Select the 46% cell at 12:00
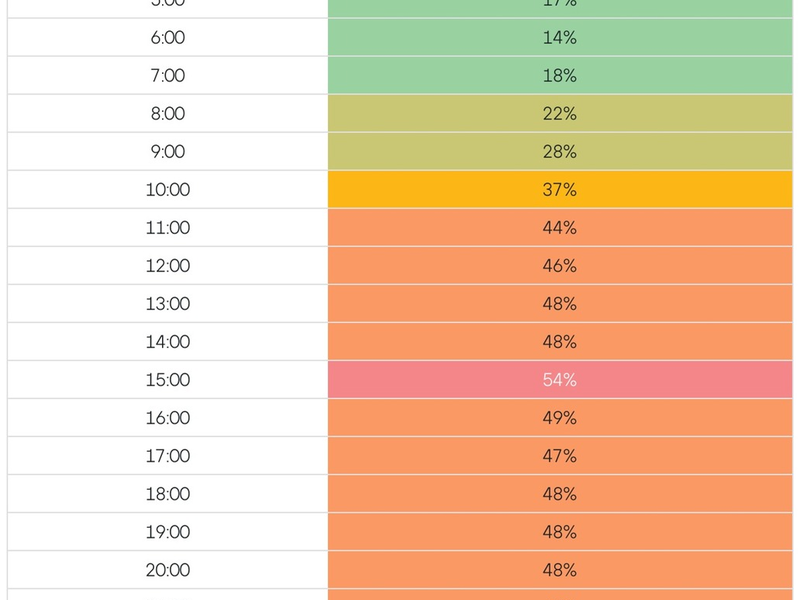This screenshot has width=800, height=600. pos(560,266)
